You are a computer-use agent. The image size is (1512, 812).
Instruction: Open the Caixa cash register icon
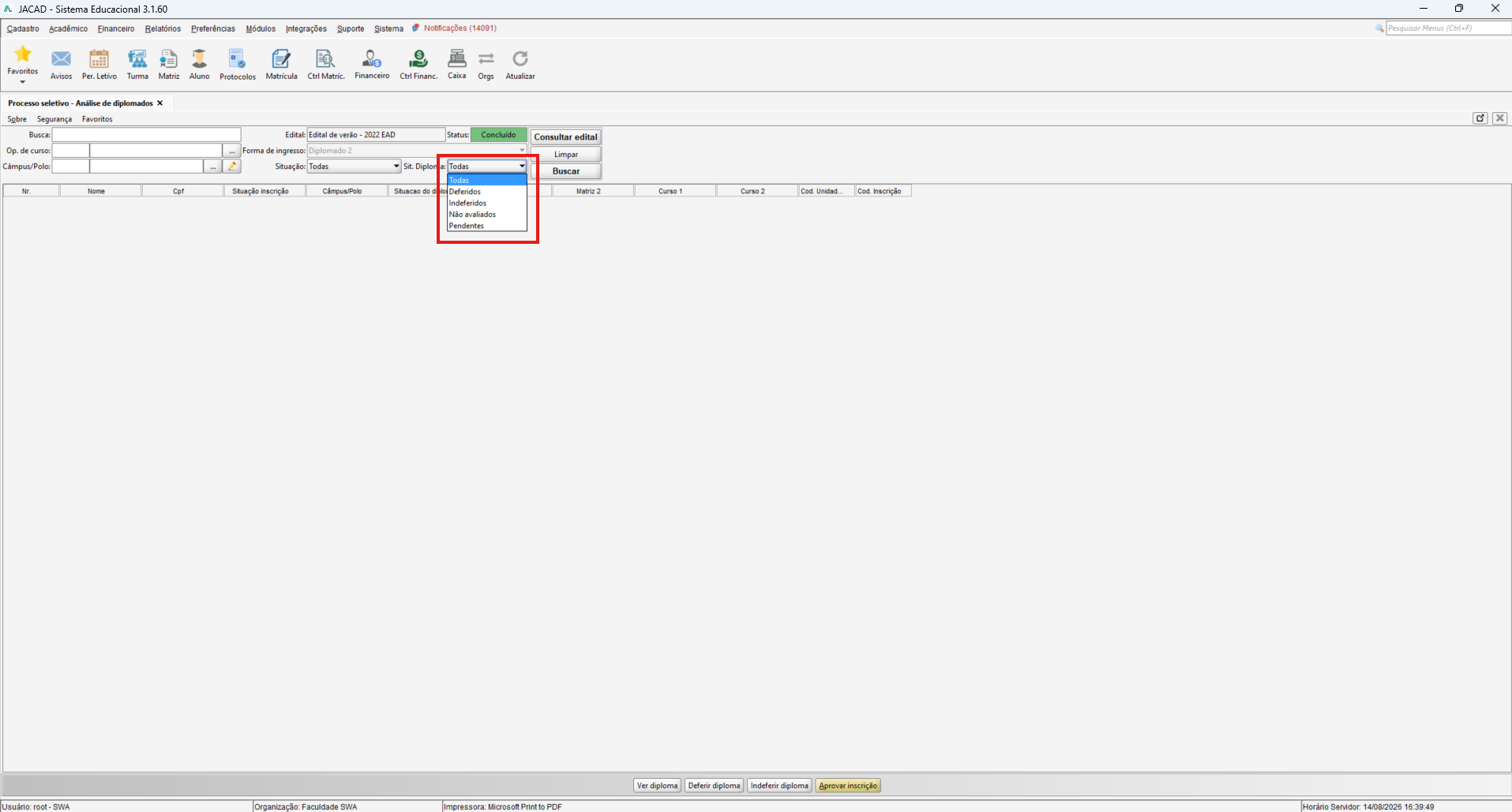456,58
